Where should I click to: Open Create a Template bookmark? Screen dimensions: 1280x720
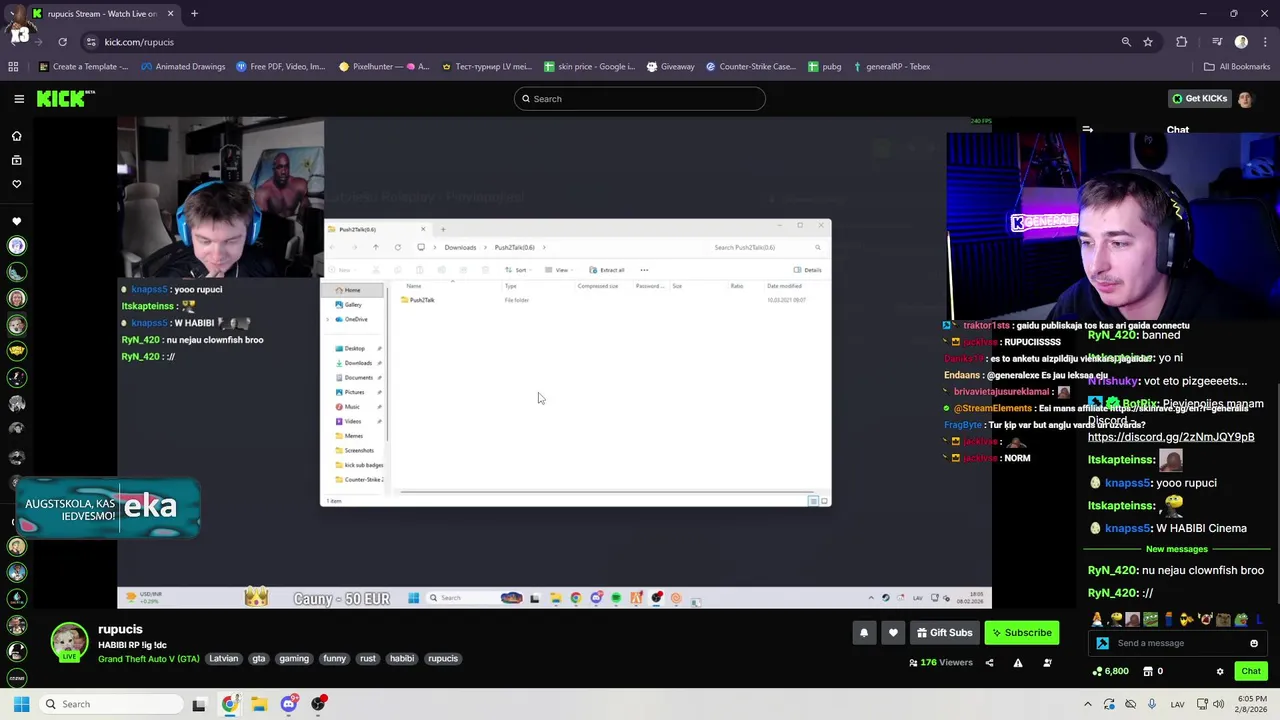pos(83,67)
